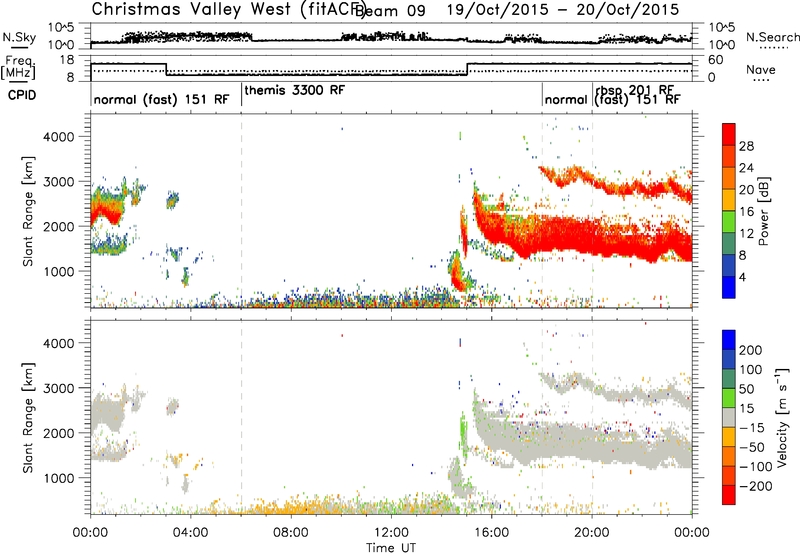Pick the red bottom segment of Velocity colorbar
Viewport: 800px width, 554px height.
[729, 495]
